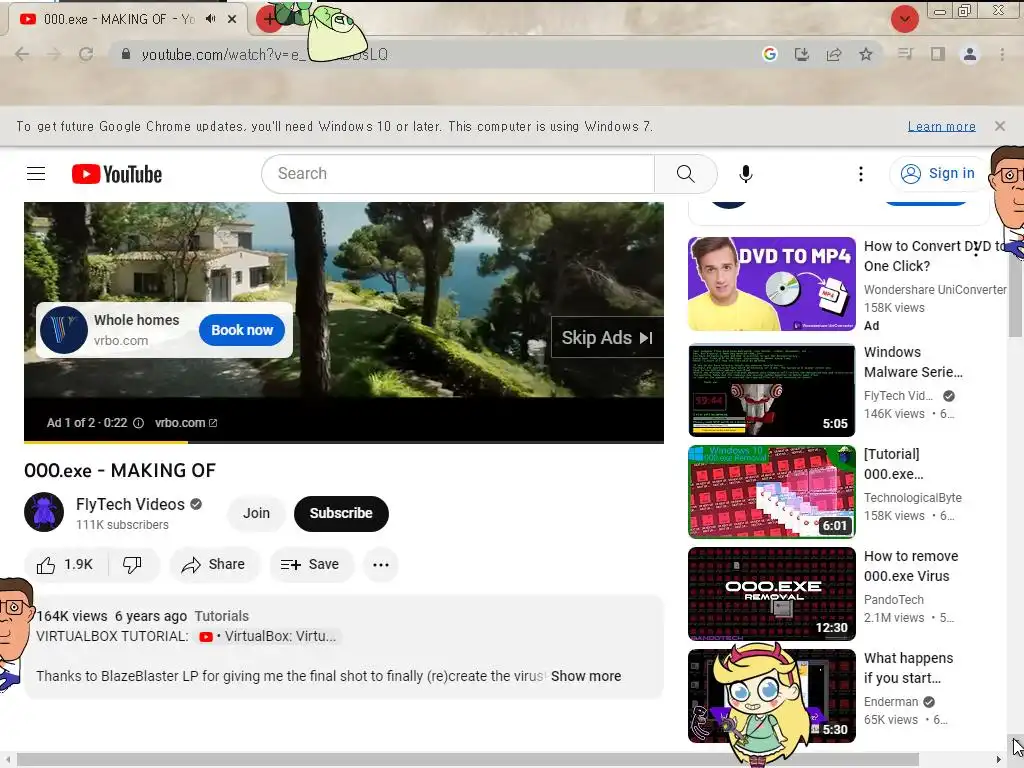Click Skip Ads on the video
1024x768 pixels.
click(x=607, y=338)
